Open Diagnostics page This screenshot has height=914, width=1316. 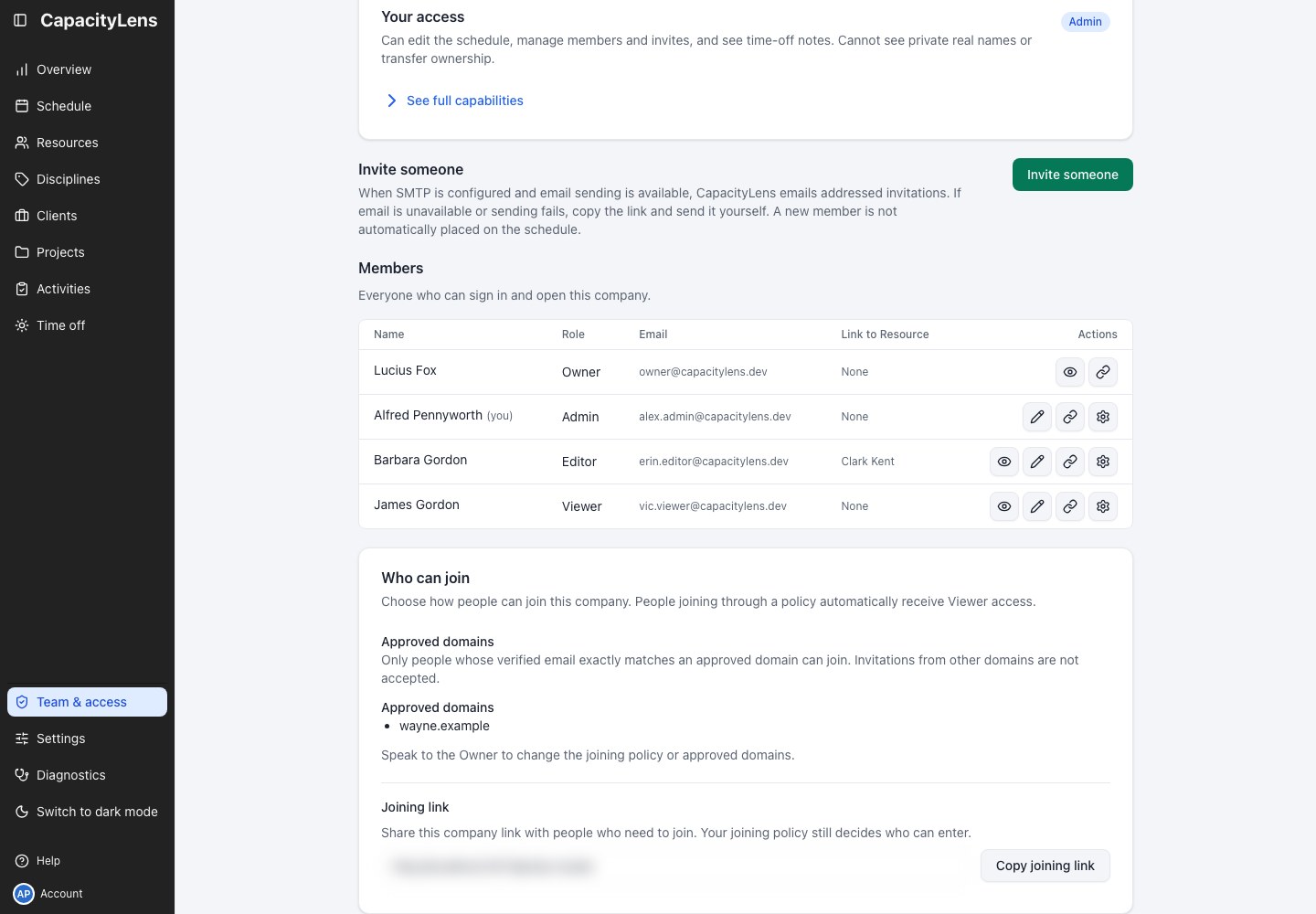(87, 775)
